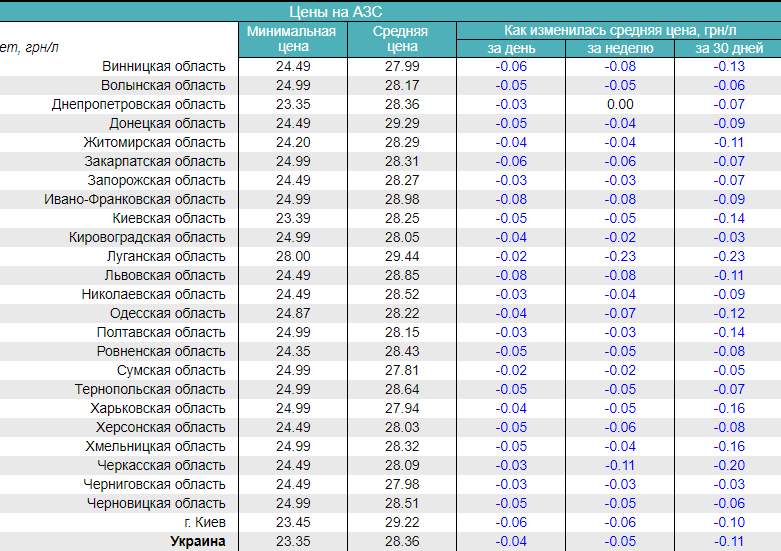Viewport: 781px width, 551px height.
Task: Select Сумская область average price 27.81
Action: point(402,370)
